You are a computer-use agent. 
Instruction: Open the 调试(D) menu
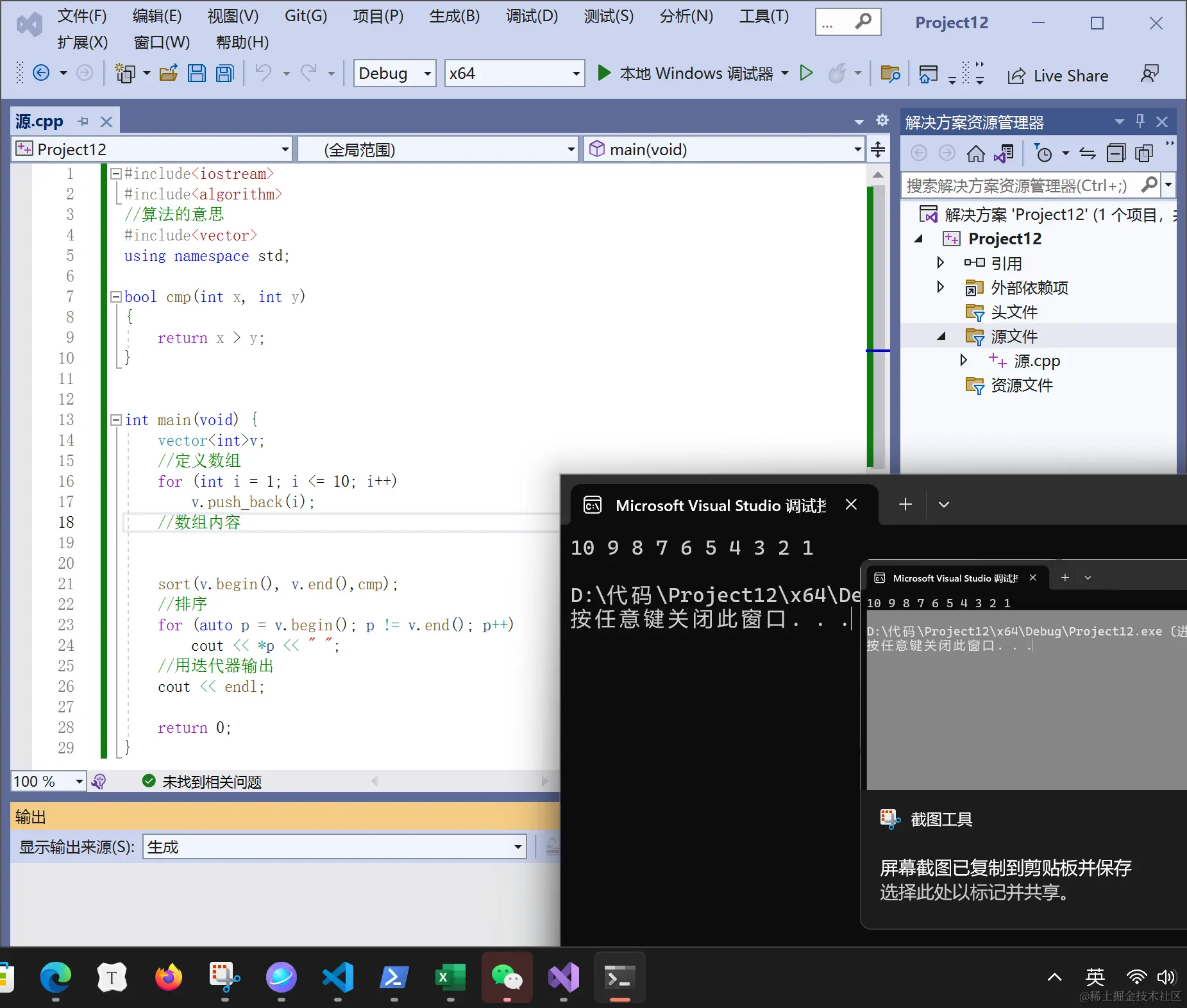(x=532, y=16)
